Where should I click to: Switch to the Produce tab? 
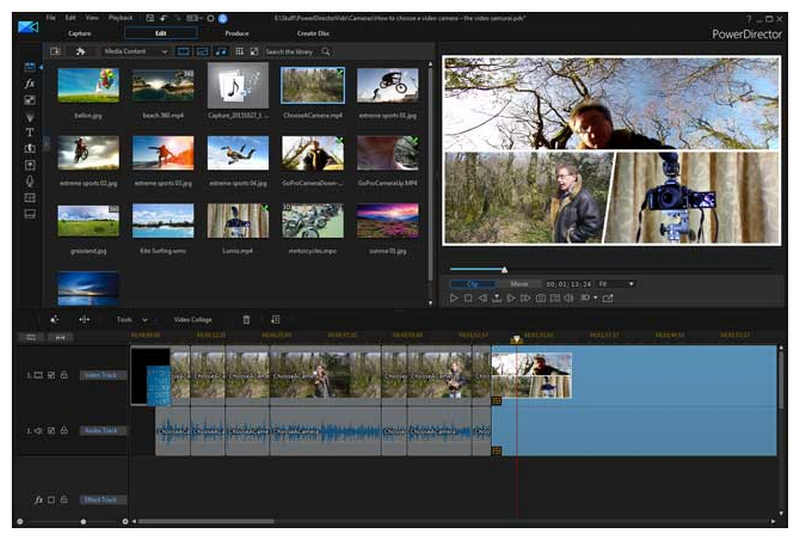(237, 33)
